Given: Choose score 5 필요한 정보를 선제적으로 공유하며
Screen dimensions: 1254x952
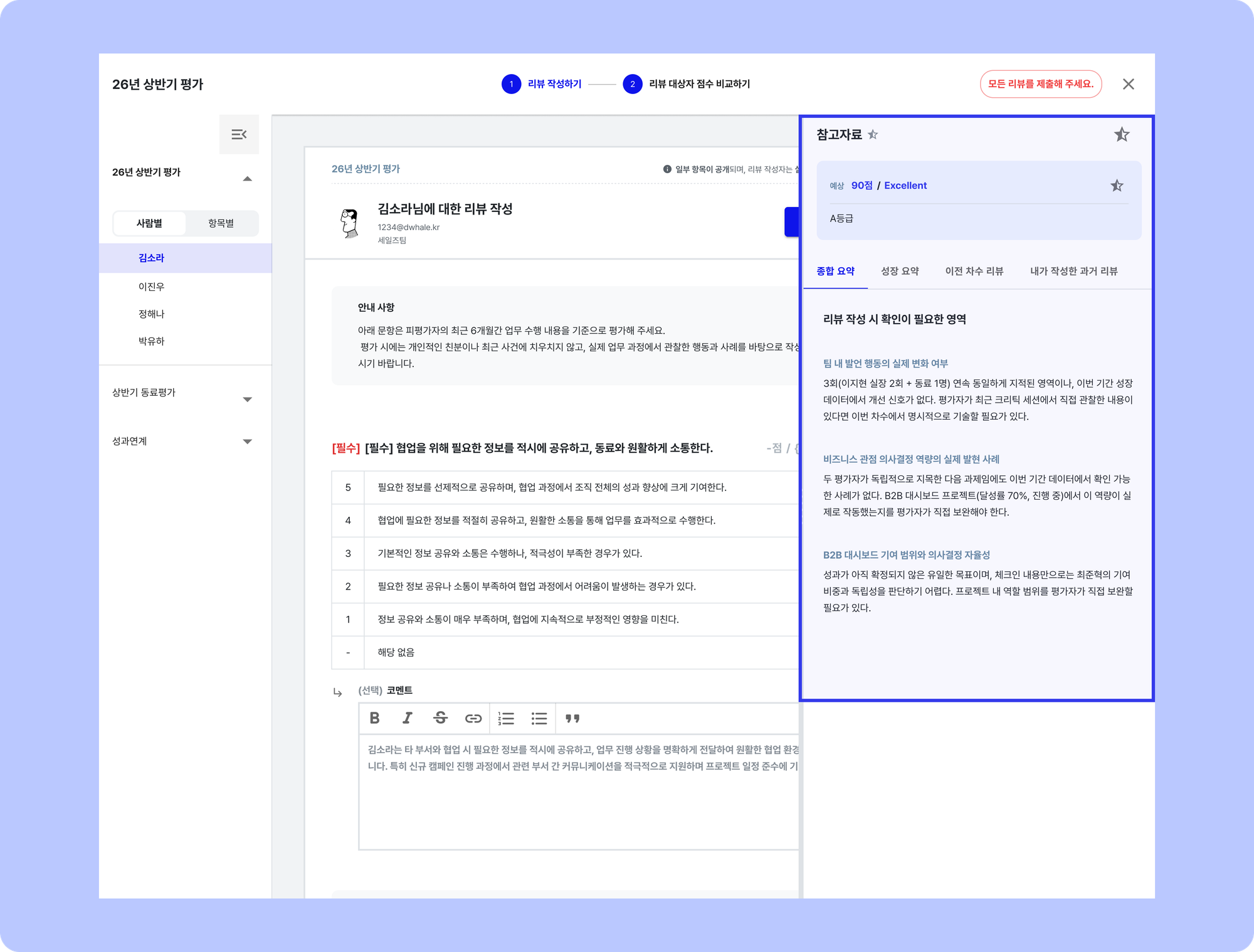Looking at the screenshot, I should coord(565,487).
